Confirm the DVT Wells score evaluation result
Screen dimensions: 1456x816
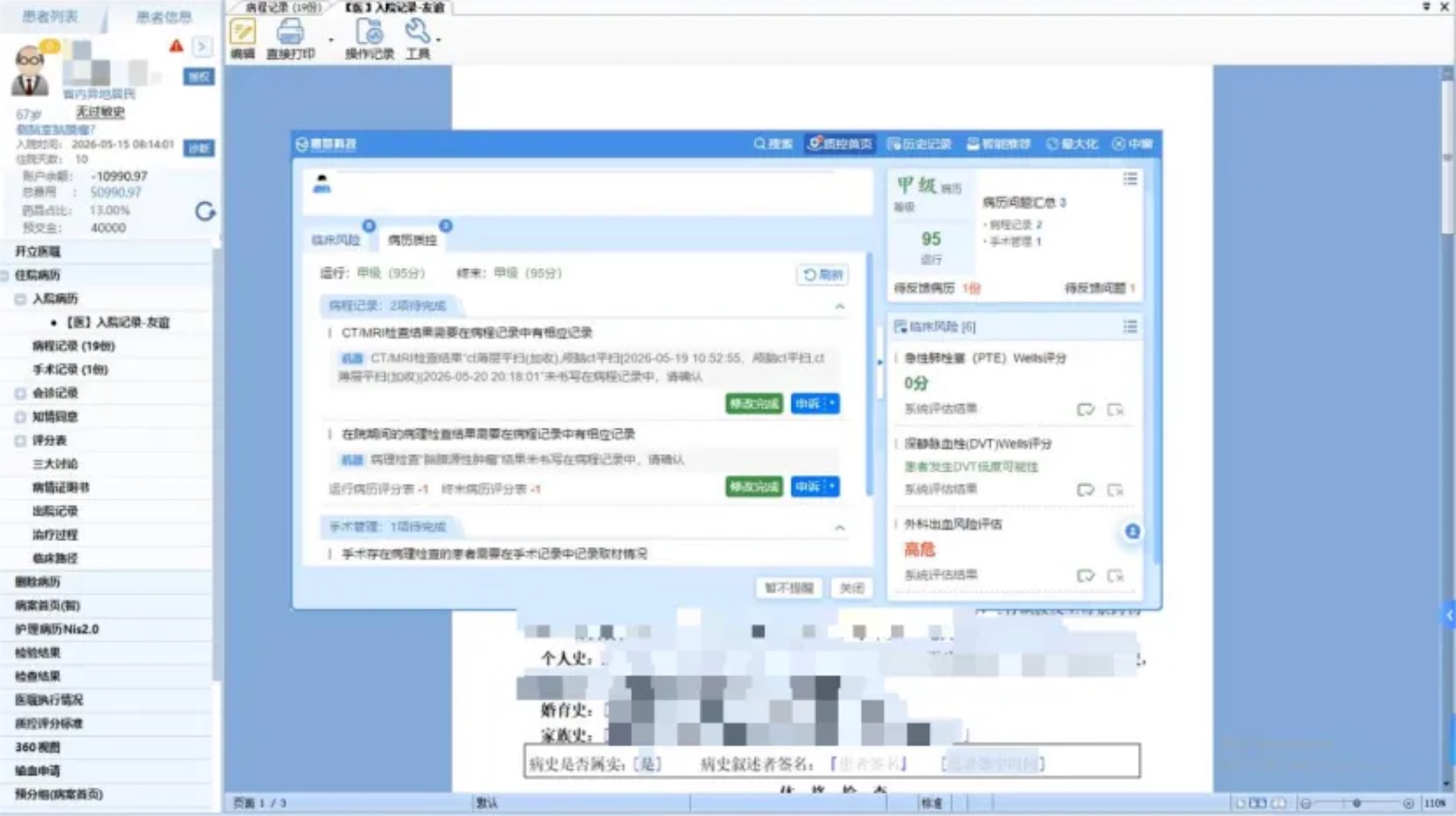(1085, 489)
